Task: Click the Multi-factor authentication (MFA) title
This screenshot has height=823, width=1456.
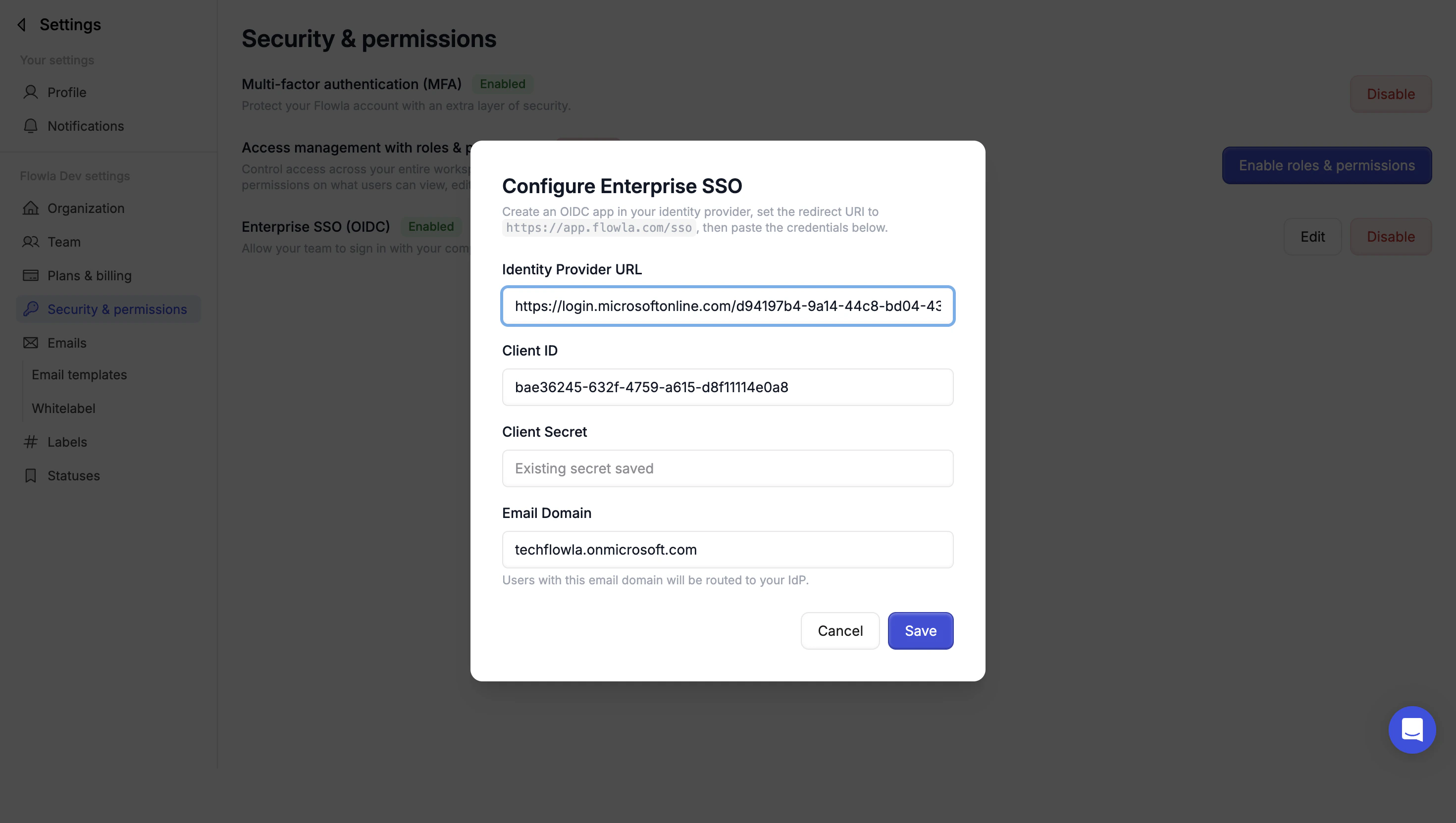Action: click(x=352, y=84)
